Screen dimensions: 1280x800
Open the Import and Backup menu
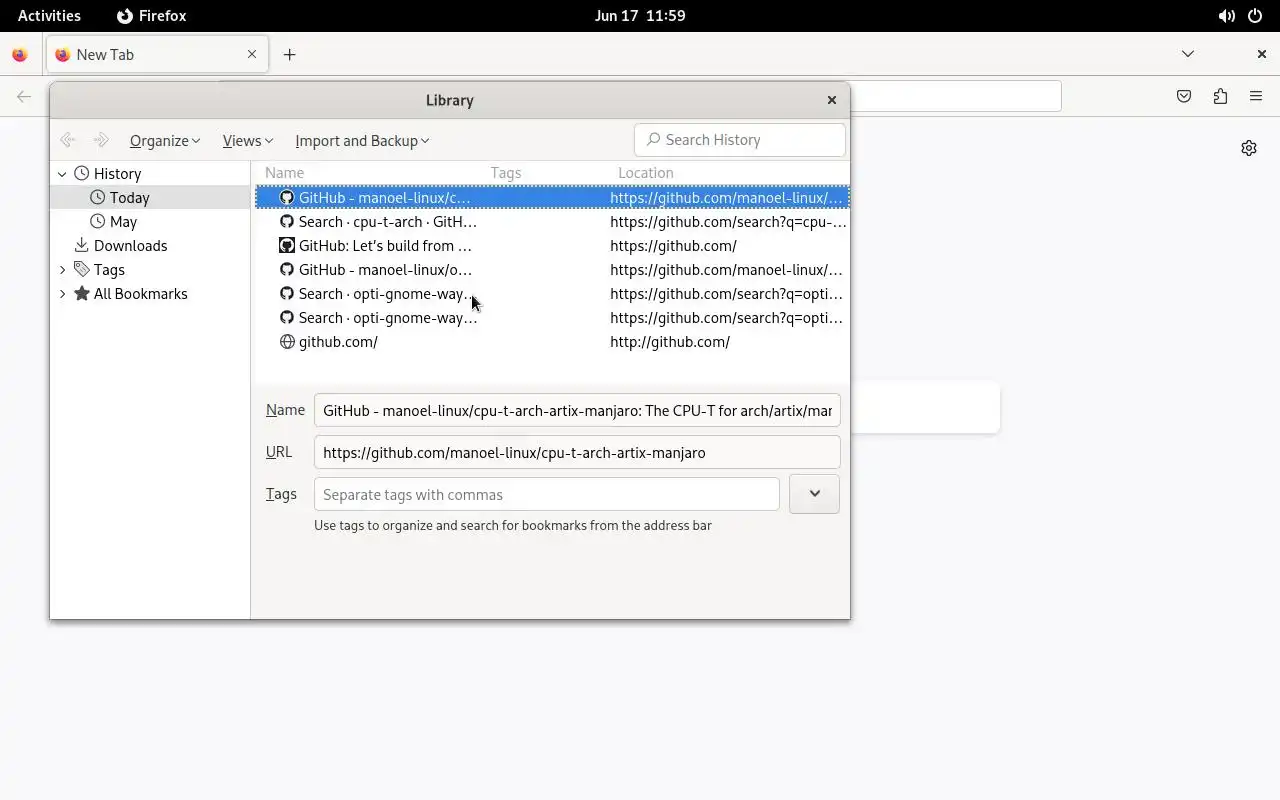pyautogui.click(x=362, y=141)
